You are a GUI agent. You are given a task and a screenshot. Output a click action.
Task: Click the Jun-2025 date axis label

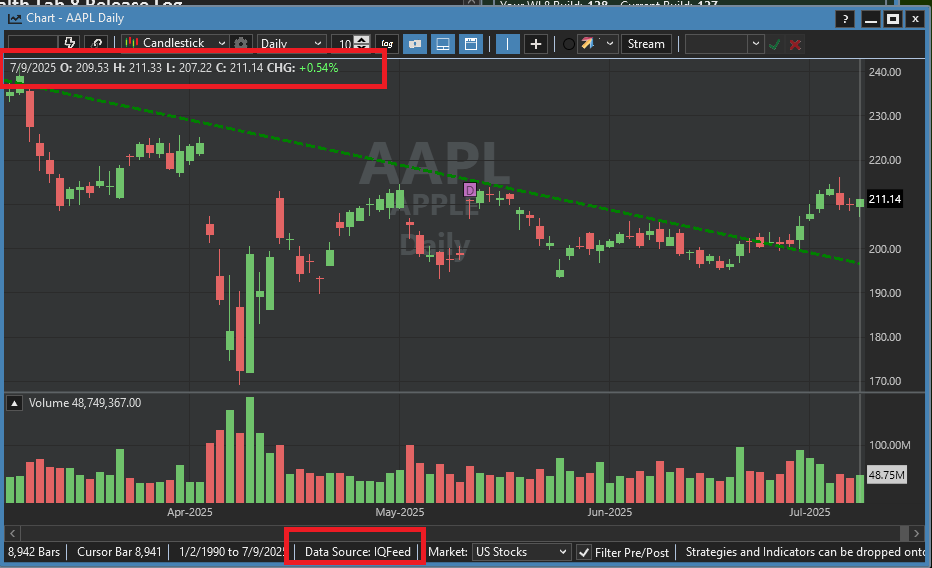pyautogui.click(x=609, y=512)
